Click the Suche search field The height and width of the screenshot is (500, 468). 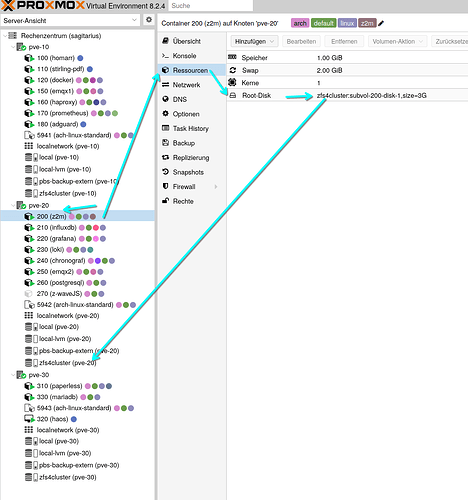[x=211, y=6]
